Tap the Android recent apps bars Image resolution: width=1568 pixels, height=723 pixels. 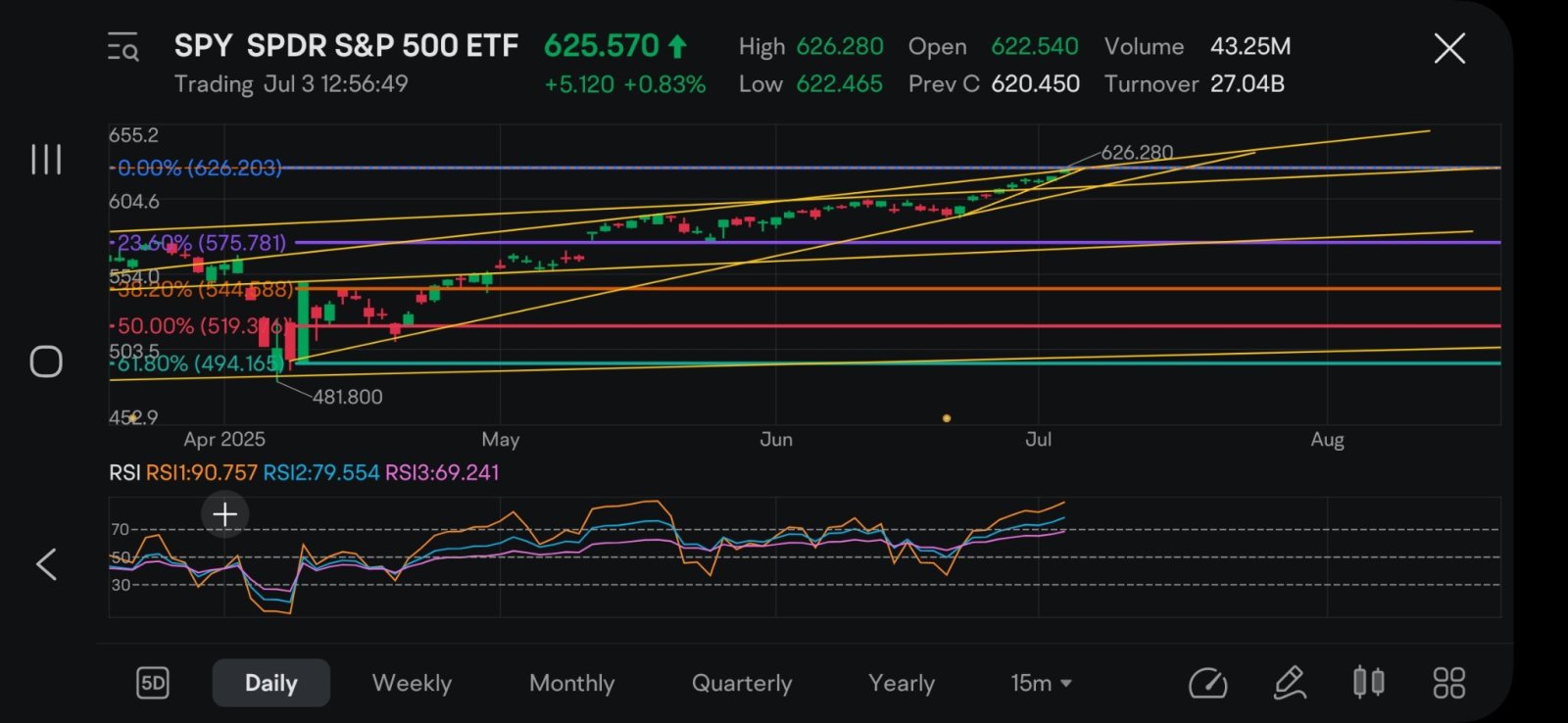[46, 159]
